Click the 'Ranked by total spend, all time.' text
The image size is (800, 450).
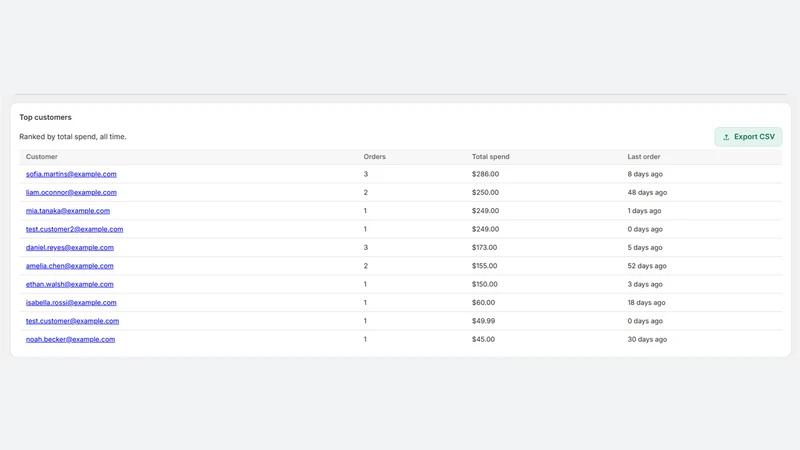pos(73,137)
